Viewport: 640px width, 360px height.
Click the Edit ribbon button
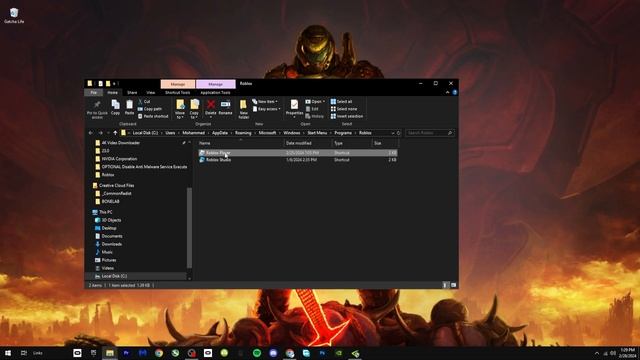click(312, 109)
